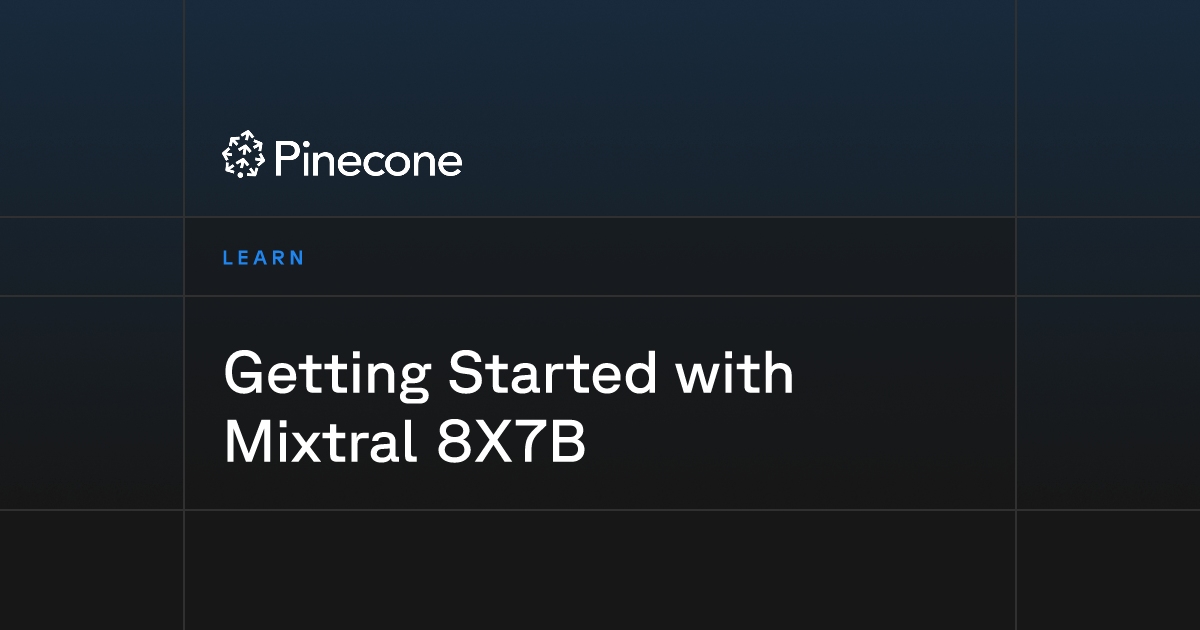Click the final "e" in Pinecone wordmark
Image resolution: width=1200 pixels, height=630 pixels.
pos(450,164)
